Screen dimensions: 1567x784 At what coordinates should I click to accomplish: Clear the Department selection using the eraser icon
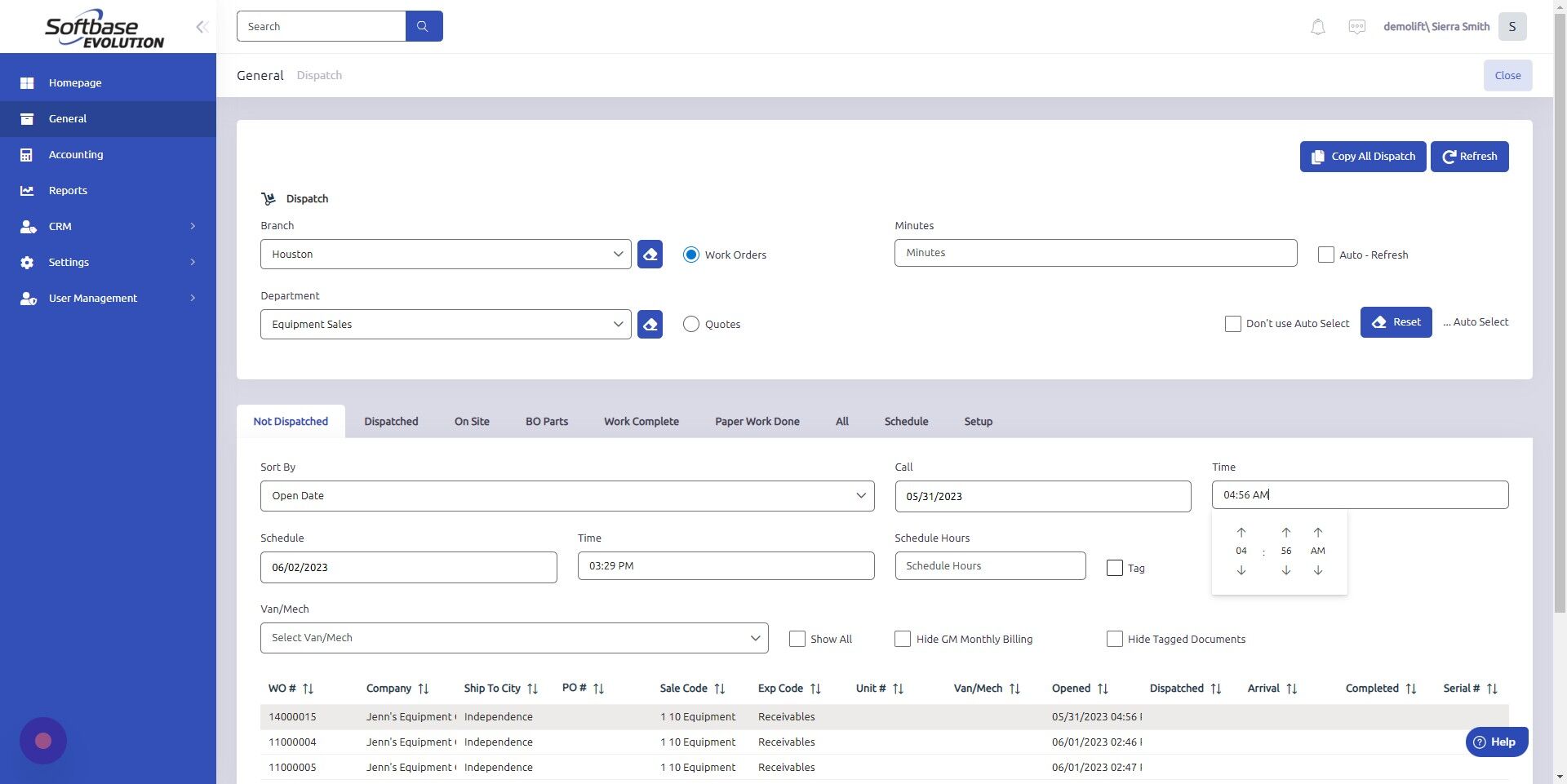649,324
